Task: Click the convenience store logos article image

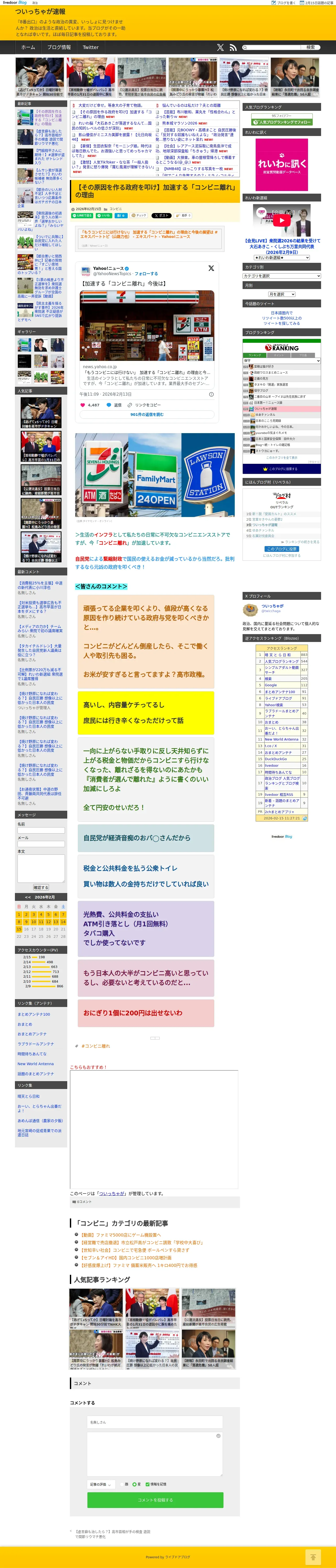Action: click(155, 475)
